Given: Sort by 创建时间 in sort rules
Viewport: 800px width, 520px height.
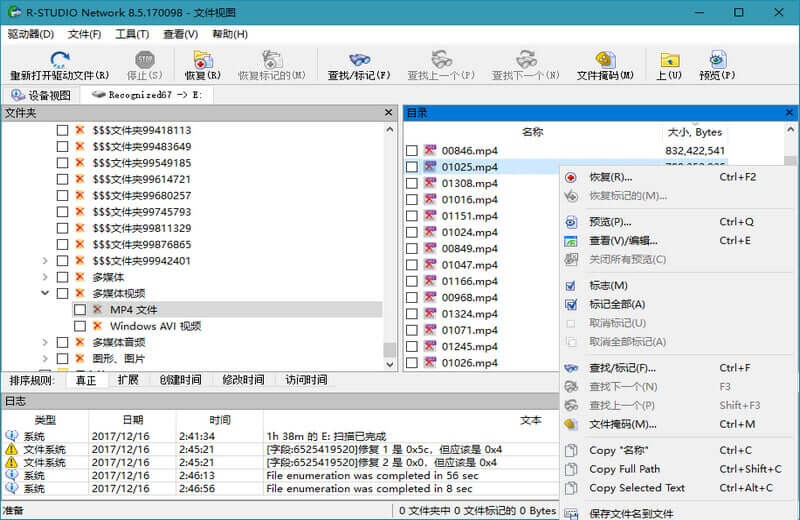Looking at the screenshot, I should tap(180, 380).
